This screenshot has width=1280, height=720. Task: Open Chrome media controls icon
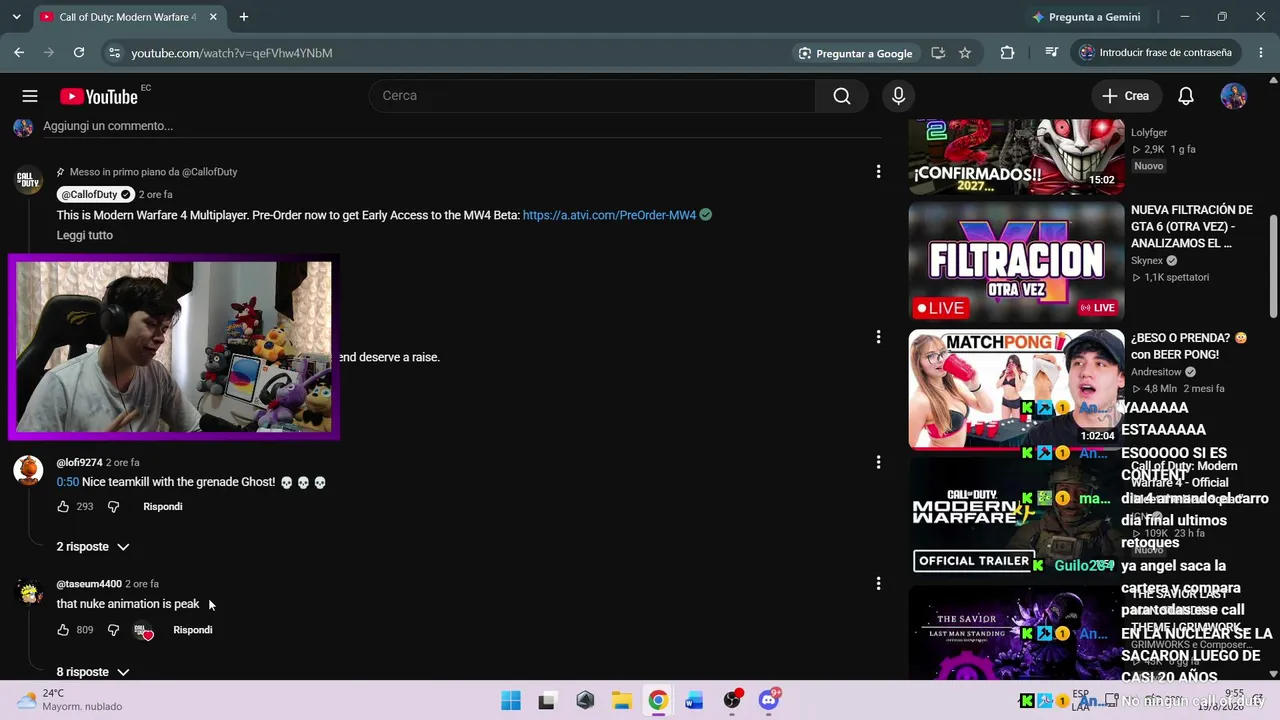click(1051, 53)
